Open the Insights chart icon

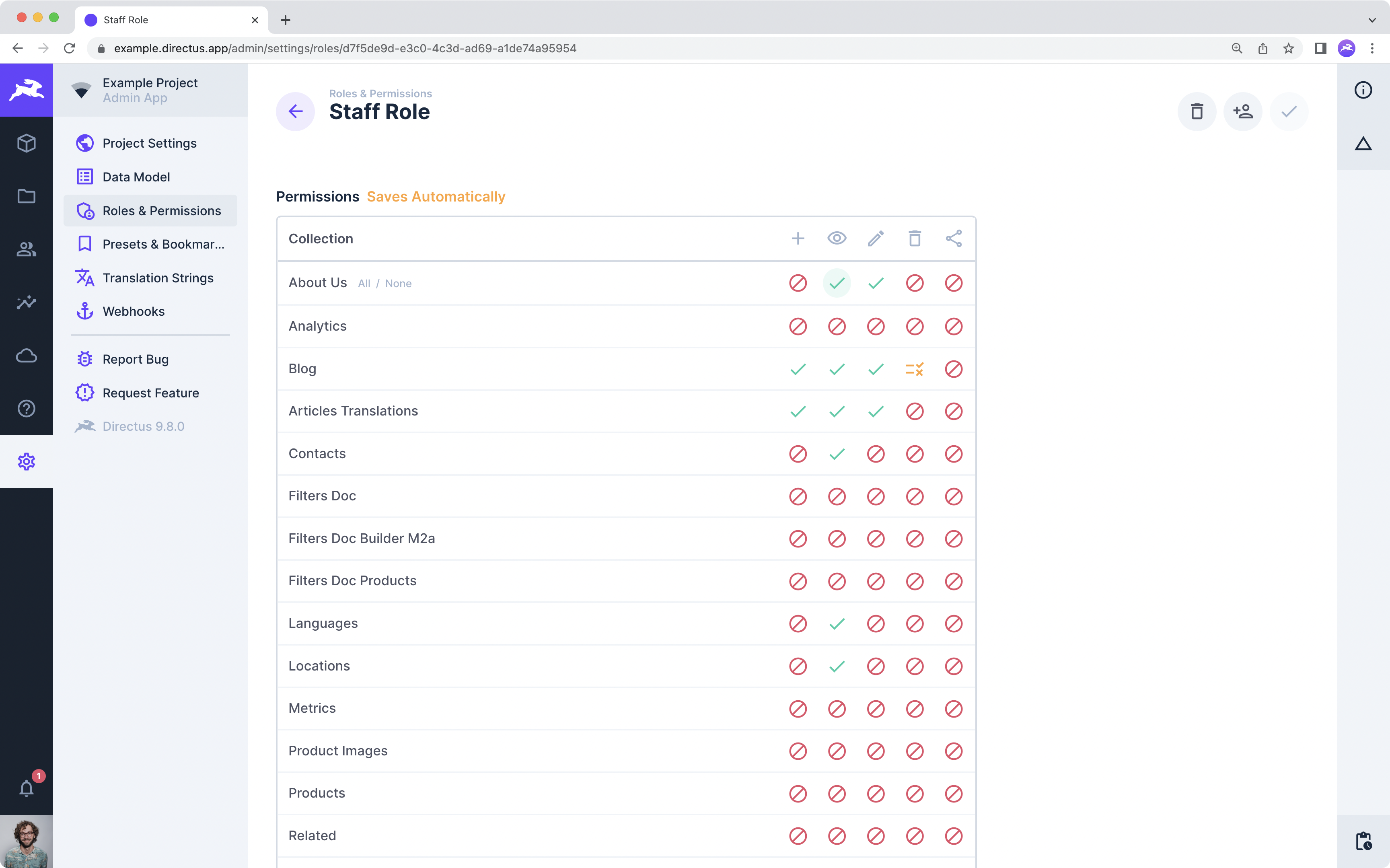pyautogui.click(x=27, y=302)
